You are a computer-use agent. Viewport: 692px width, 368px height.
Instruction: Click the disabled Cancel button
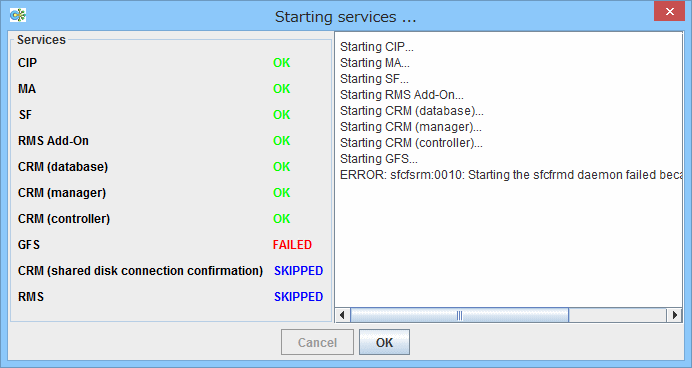click(317, 342)
